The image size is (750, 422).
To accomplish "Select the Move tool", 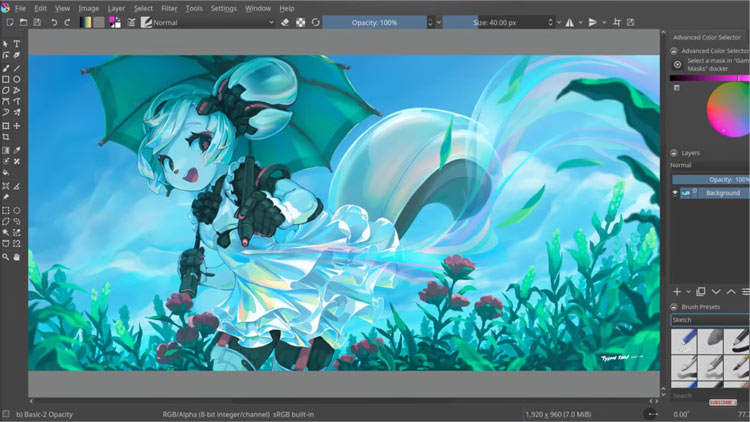I will [17, 126].
